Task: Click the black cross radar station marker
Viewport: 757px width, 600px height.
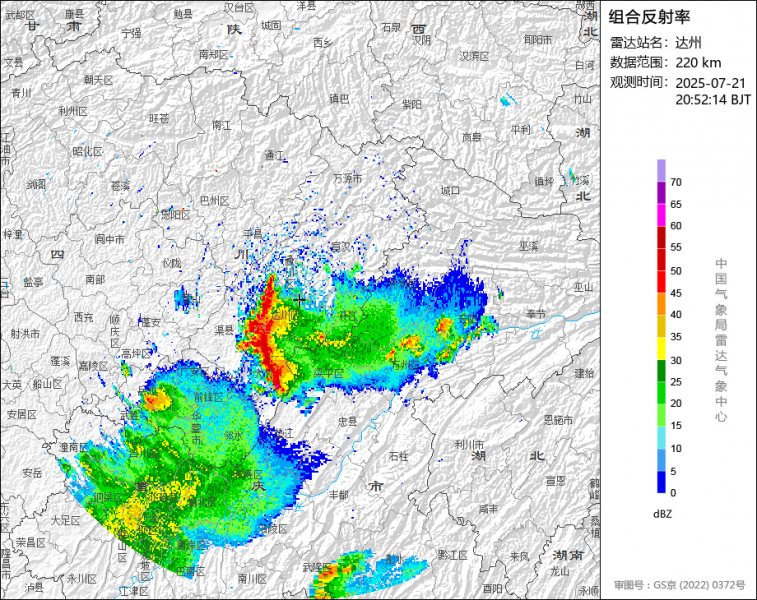Action: [298, 299]
